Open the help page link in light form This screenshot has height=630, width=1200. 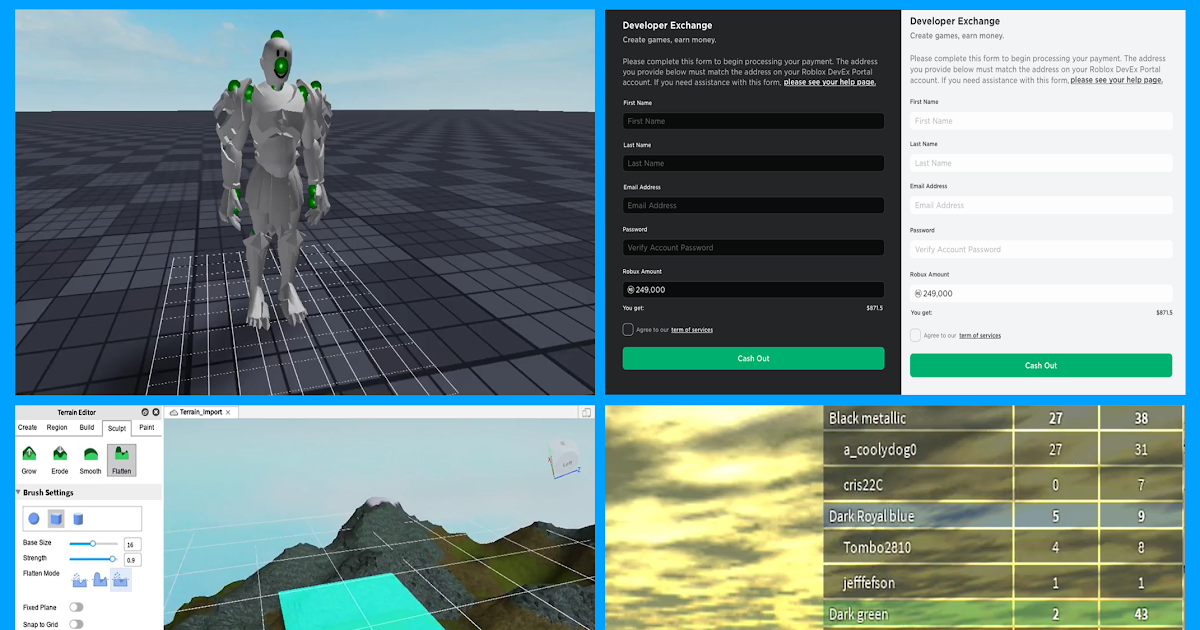click(x=1116, y=80)
